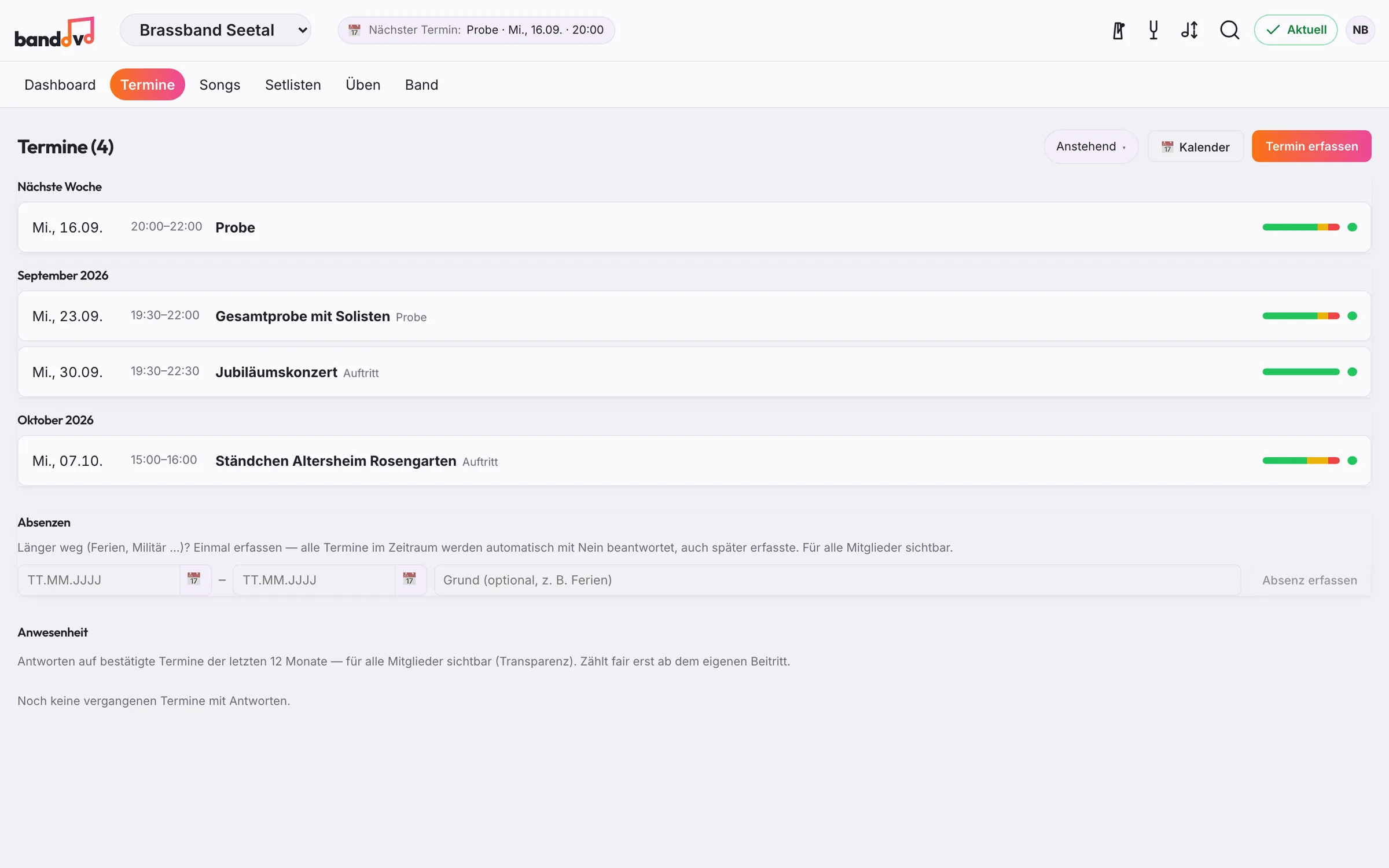1389x868 pixels.
Task: Select the Termine tab
Action: (x=148, y=84)
